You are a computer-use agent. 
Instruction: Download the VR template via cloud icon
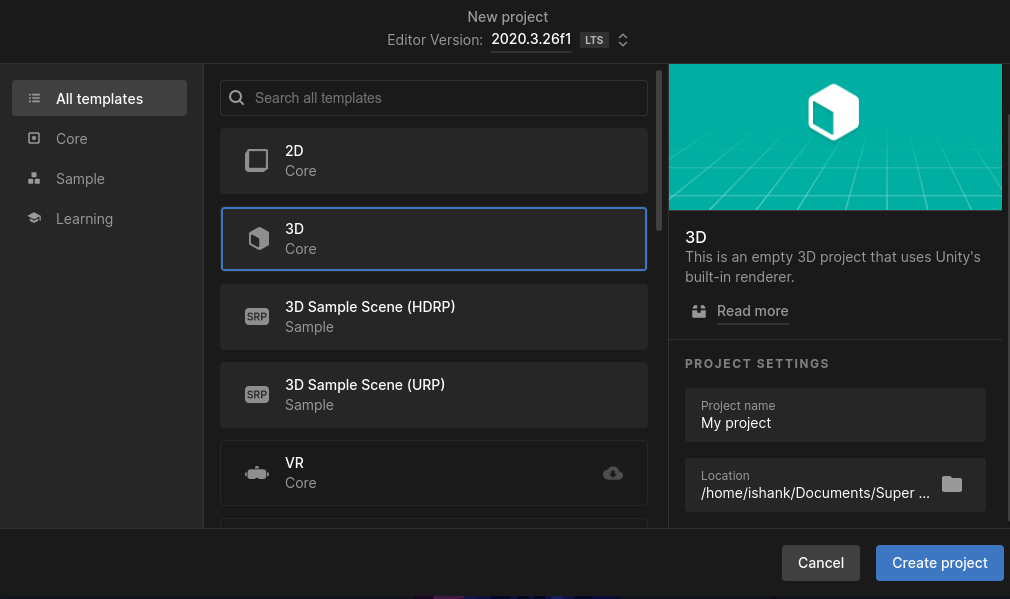click(613, 473)
